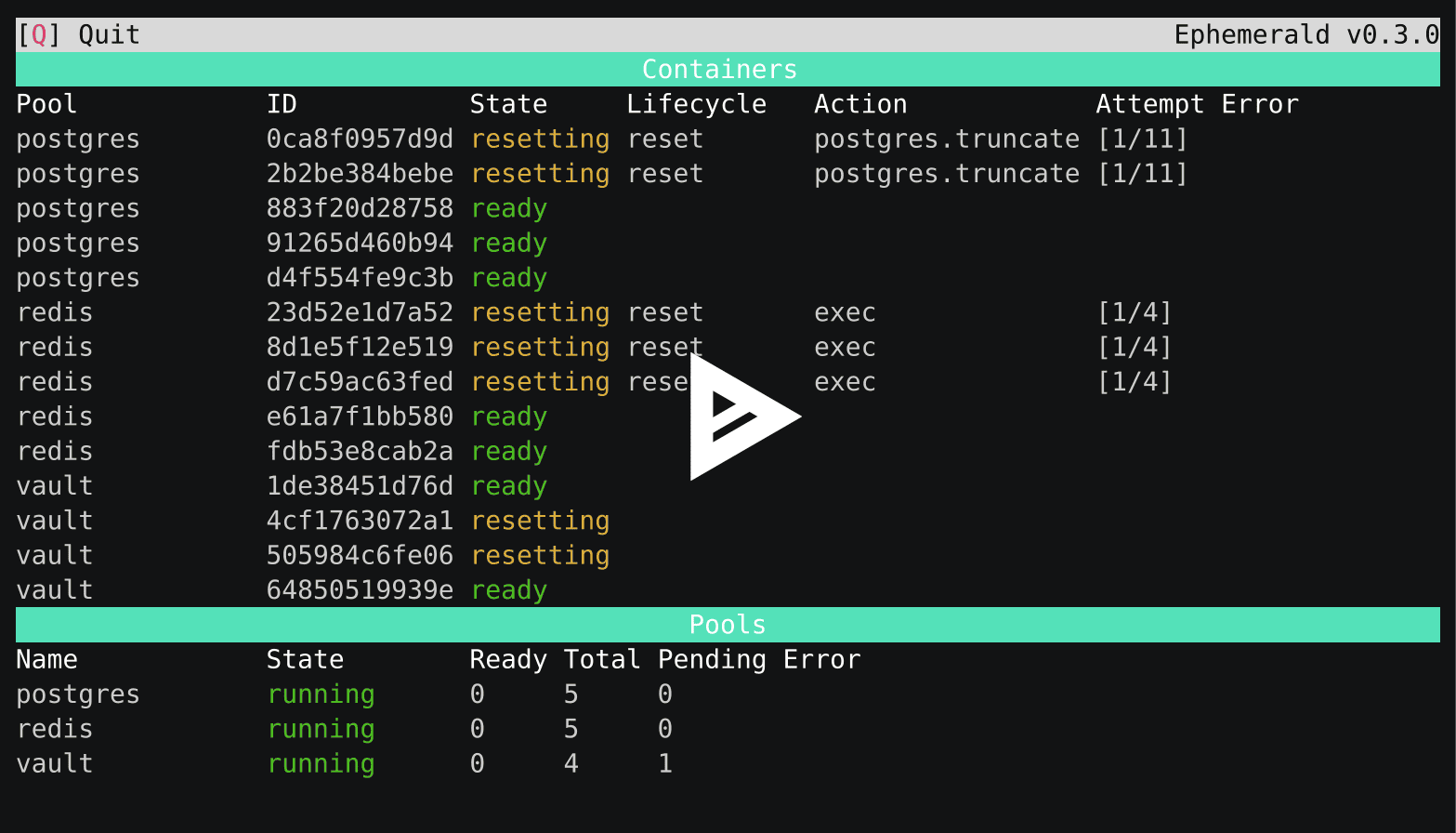This screenshot has width=1456, height=833.
Task: Click the Lifecycle column header
Action: click(697, 104)
